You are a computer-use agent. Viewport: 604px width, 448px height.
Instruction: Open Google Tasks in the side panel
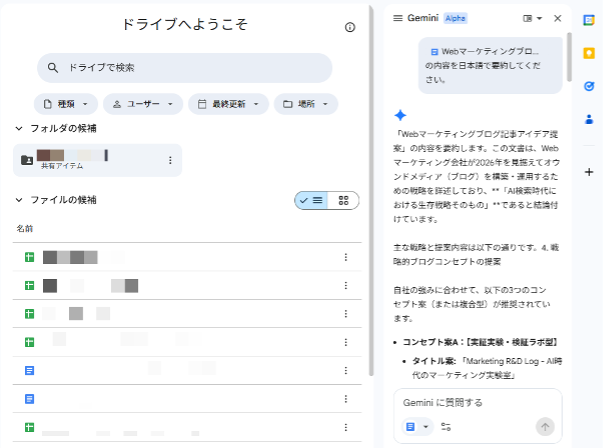click(589, 86)
